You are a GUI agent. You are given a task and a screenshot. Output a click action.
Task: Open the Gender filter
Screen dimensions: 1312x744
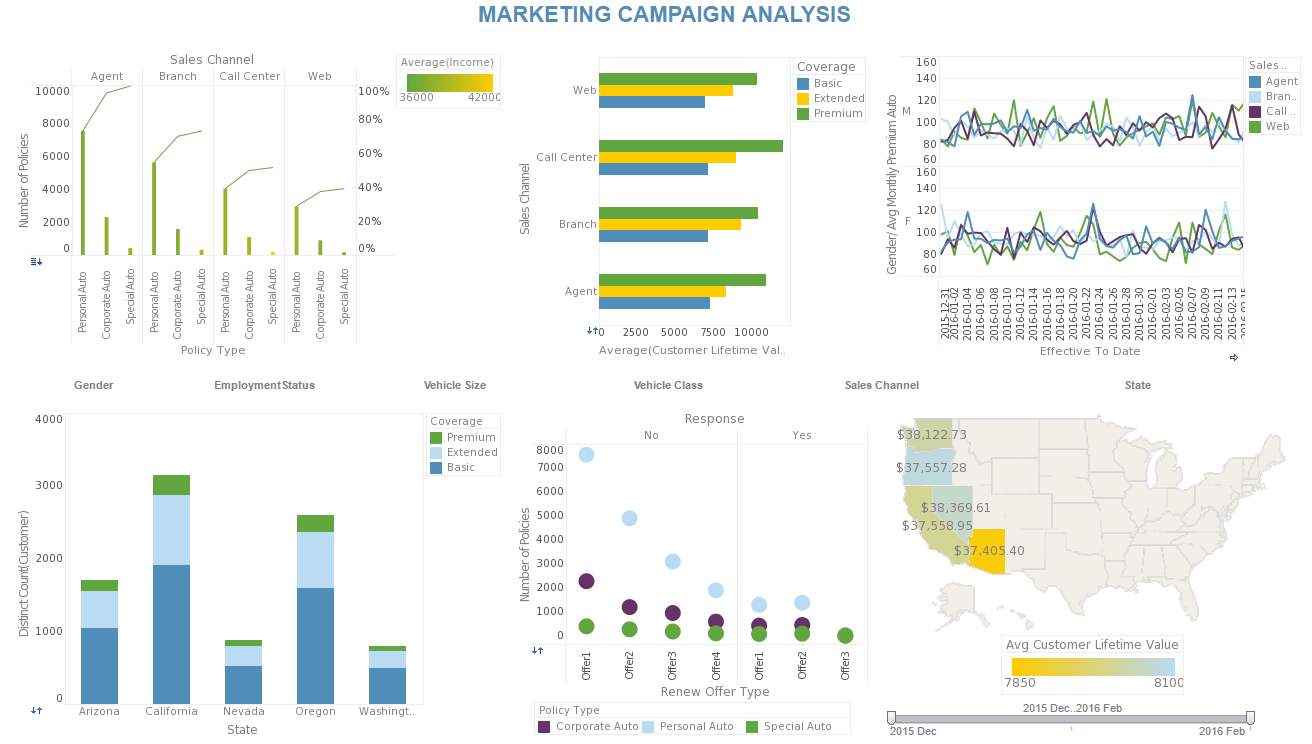(94, 385)
